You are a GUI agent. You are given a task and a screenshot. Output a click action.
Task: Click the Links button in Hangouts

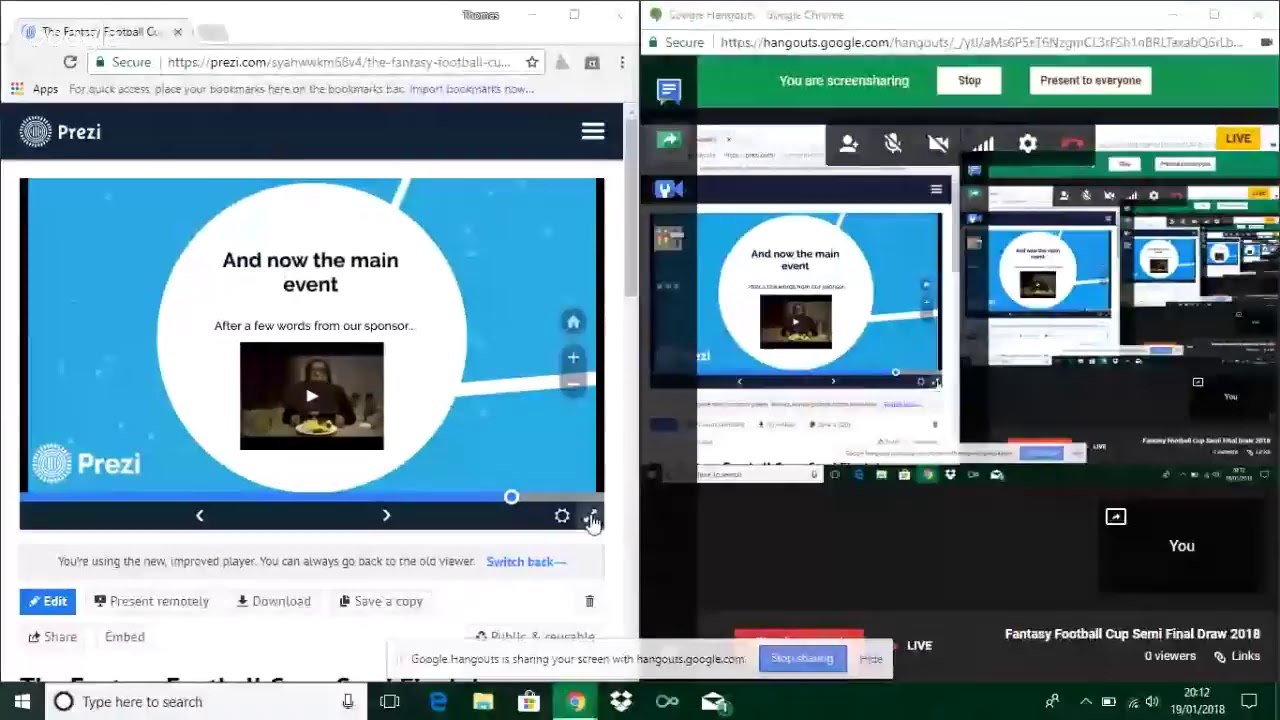pyautogui.click(x=1237, y=656)
